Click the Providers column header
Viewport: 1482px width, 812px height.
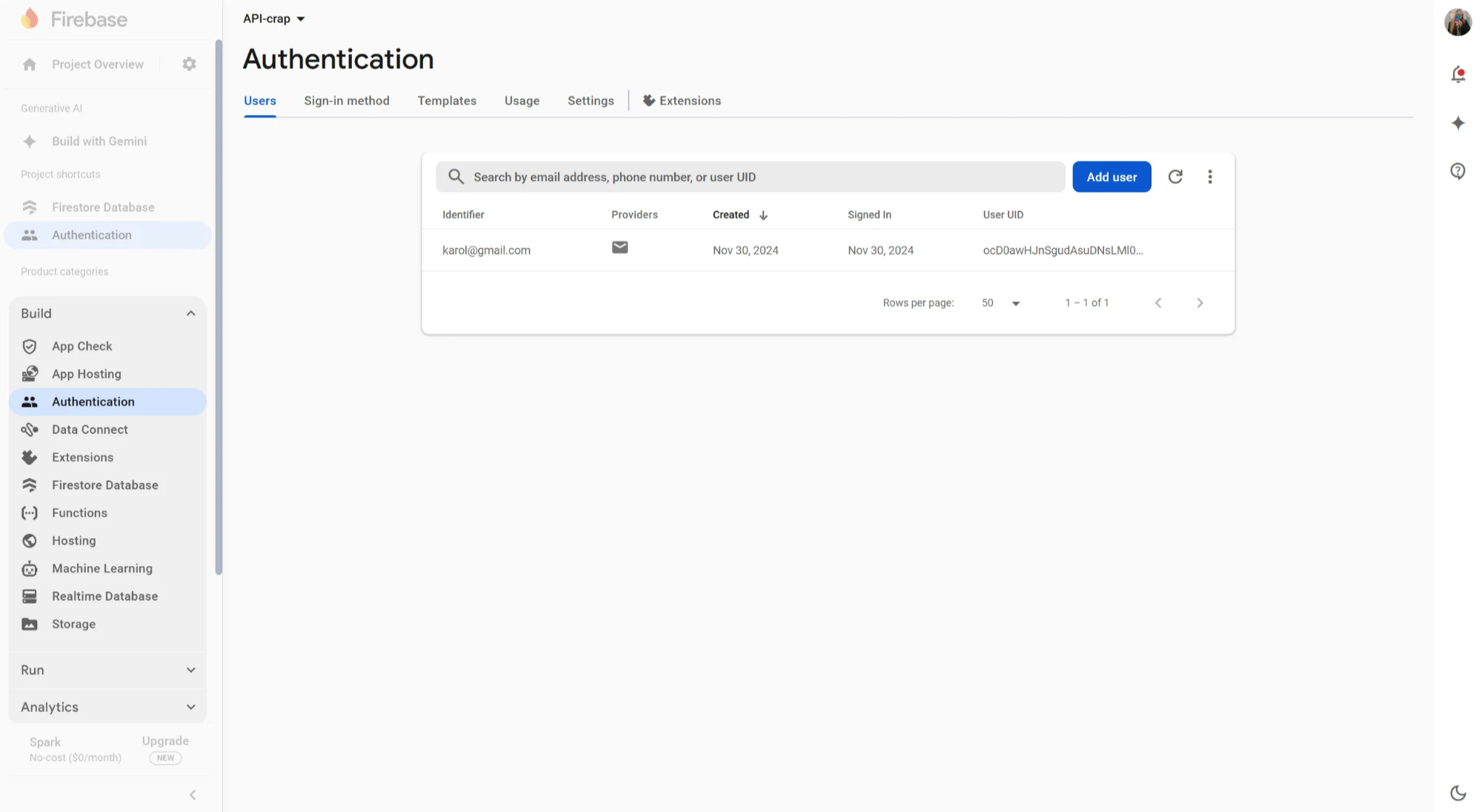(634, 215)
